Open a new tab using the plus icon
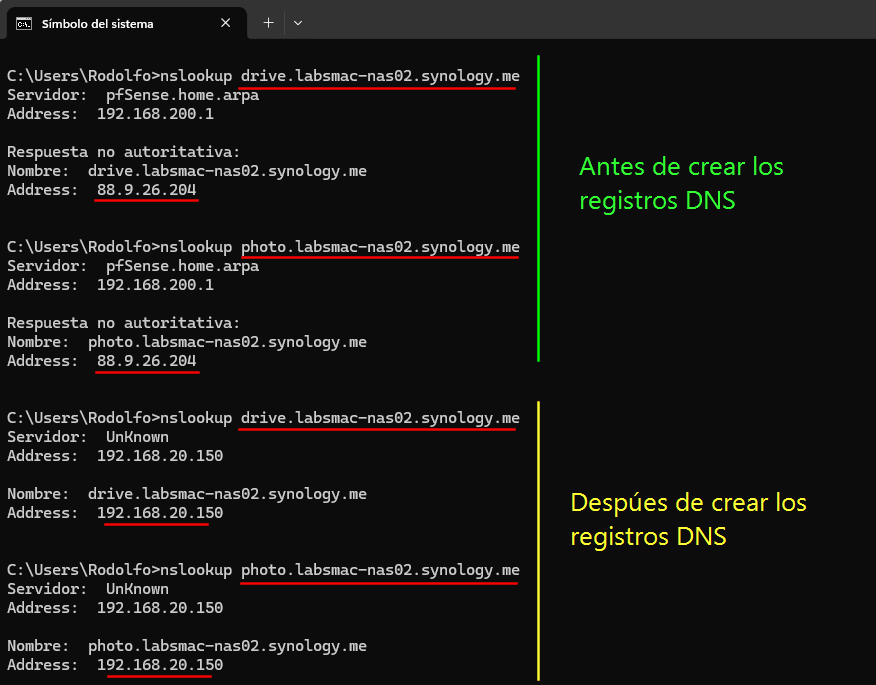The height and width of the screenshot is (685, 876). pos(270,23)
